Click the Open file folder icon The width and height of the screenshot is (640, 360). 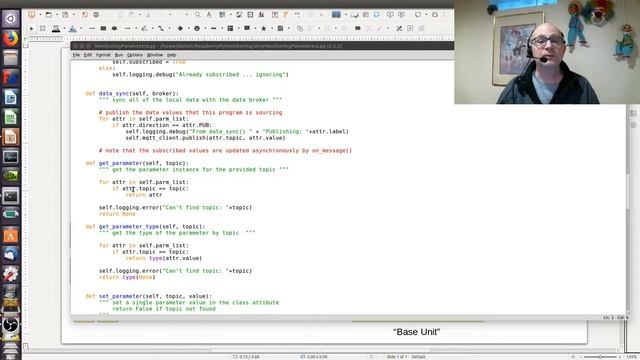pyautogui.click(x=49, y=15)
